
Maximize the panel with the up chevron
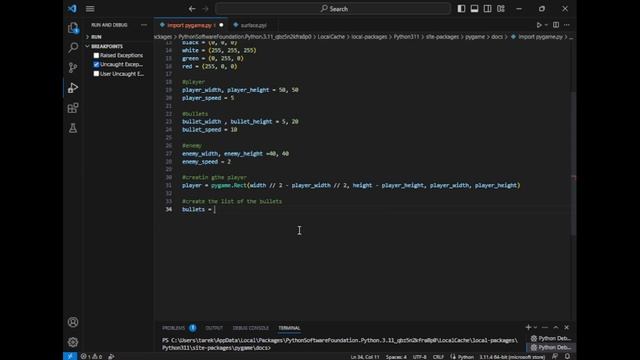(556, 327)
